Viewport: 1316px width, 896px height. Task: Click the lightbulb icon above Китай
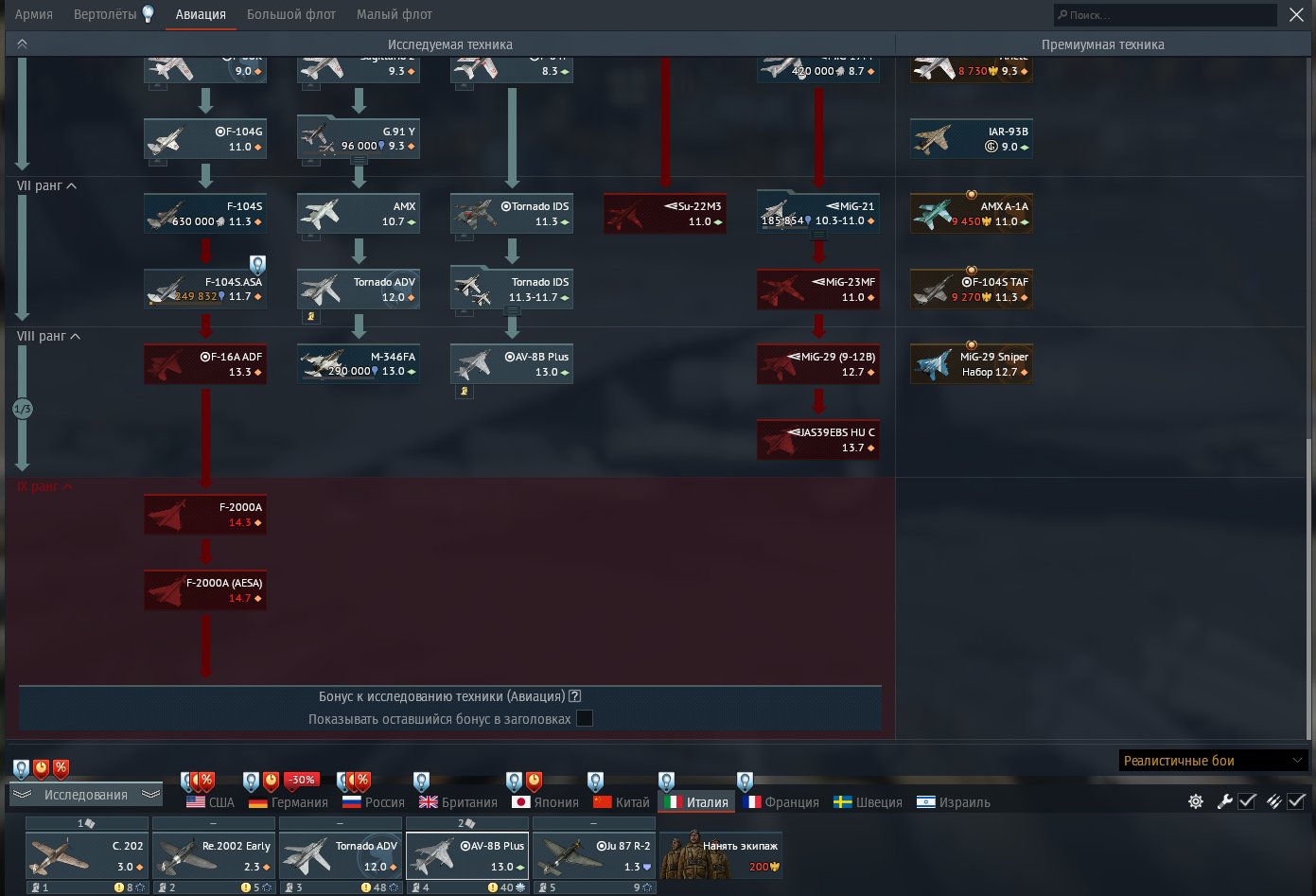click(595, 782)
